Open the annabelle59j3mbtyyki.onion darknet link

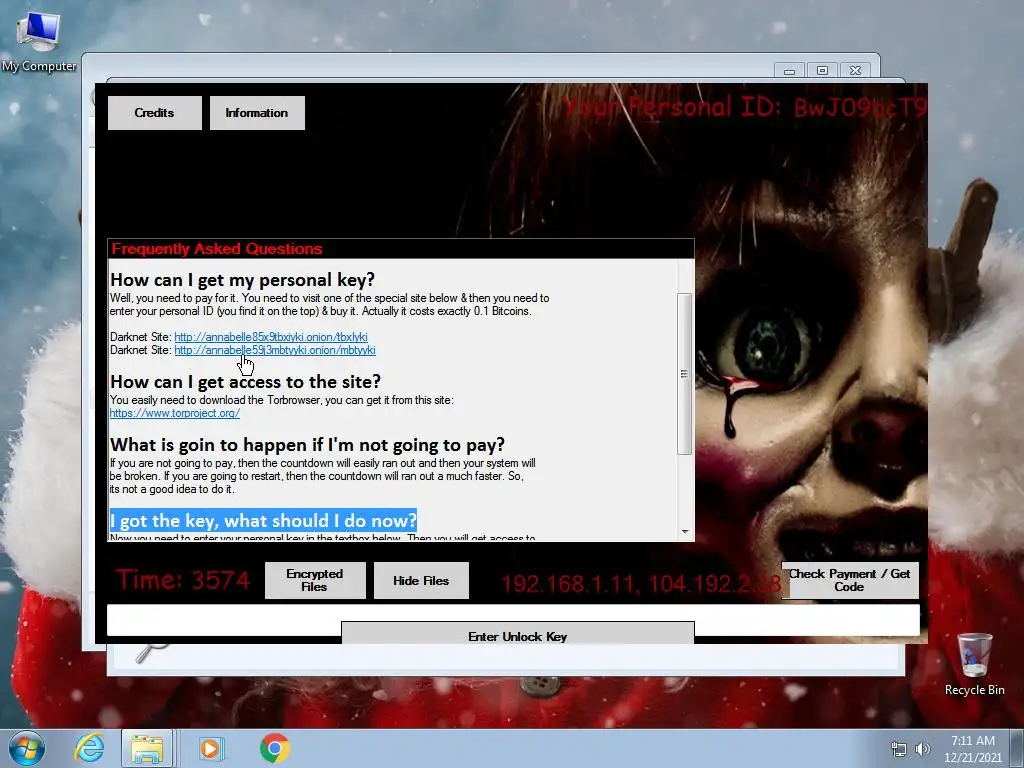click(275, 350)
